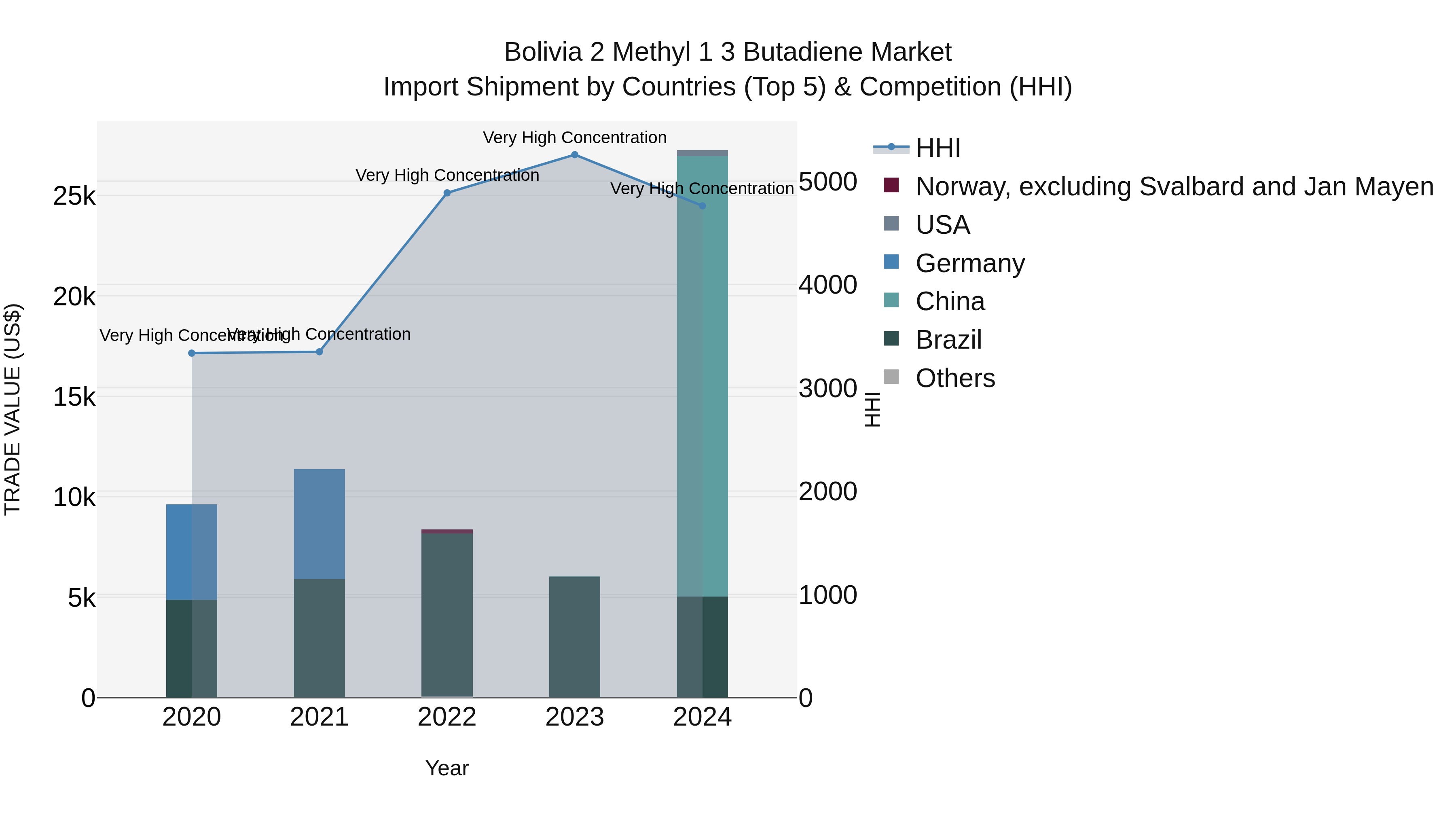Select the USA segment atop 2024 bar

click(703, 153)
